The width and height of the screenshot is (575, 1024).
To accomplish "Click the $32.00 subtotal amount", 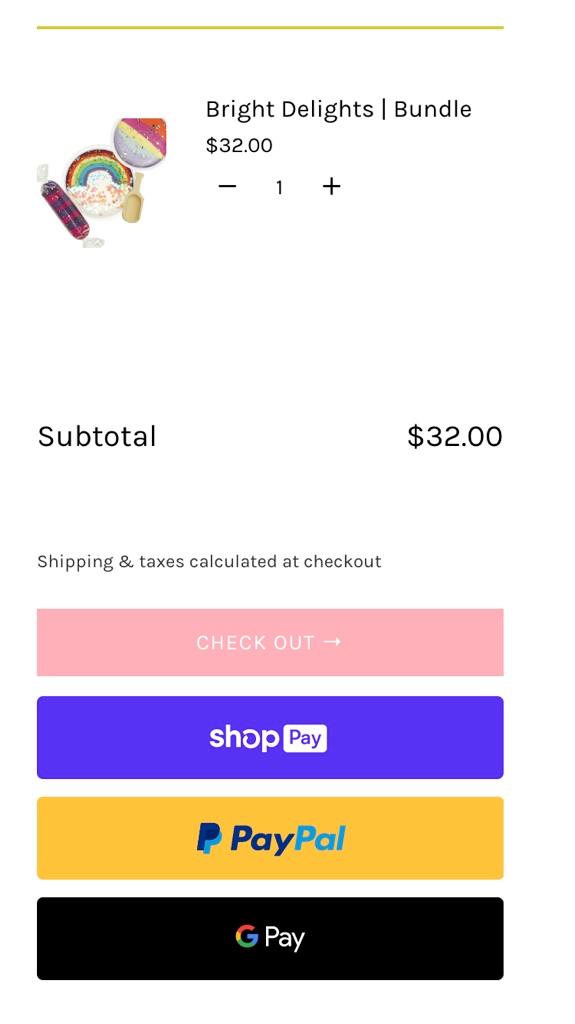I will (455, 436).
